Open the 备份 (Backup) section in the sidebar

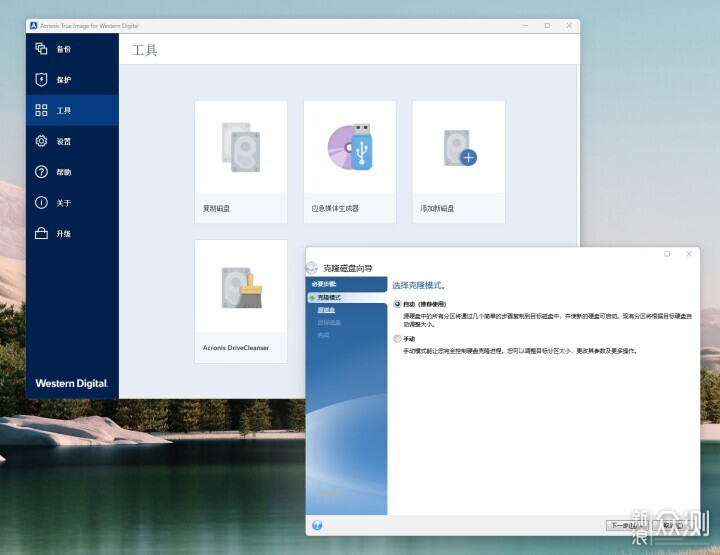point(72,49)
